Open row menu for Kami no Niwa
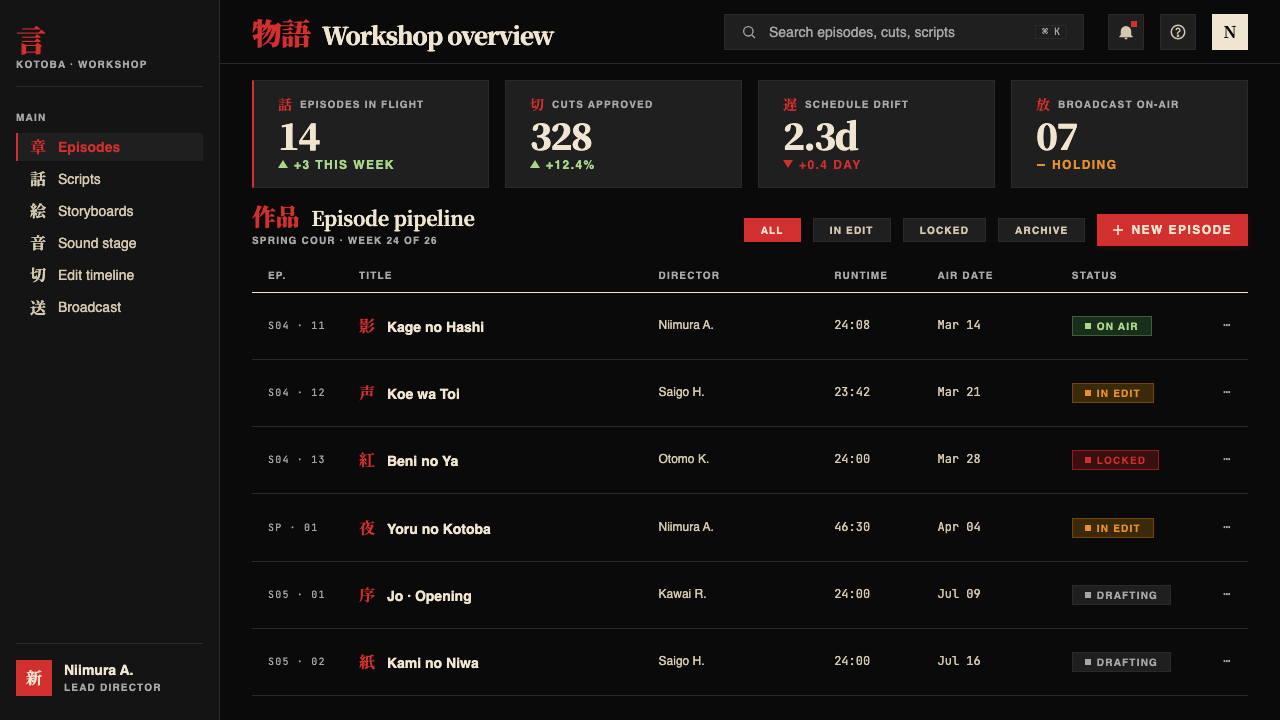This screenshot has width=1280, height=720. [1226, 661]
